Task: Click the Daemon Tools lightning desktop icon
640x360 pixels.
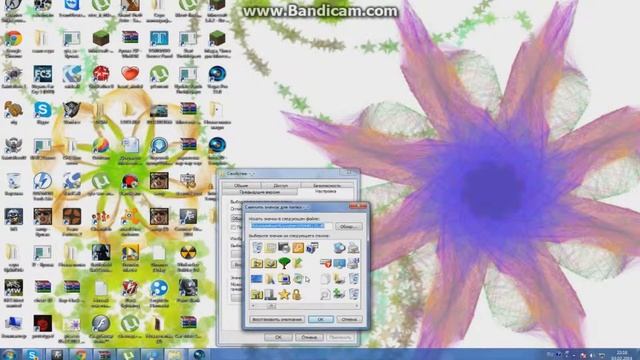Action: 42,182
